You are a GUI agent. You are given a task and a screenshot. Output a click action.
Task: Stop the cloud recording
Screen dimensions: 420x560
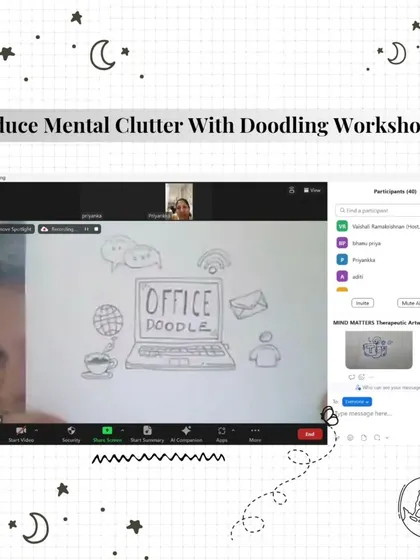pos(96,229)
